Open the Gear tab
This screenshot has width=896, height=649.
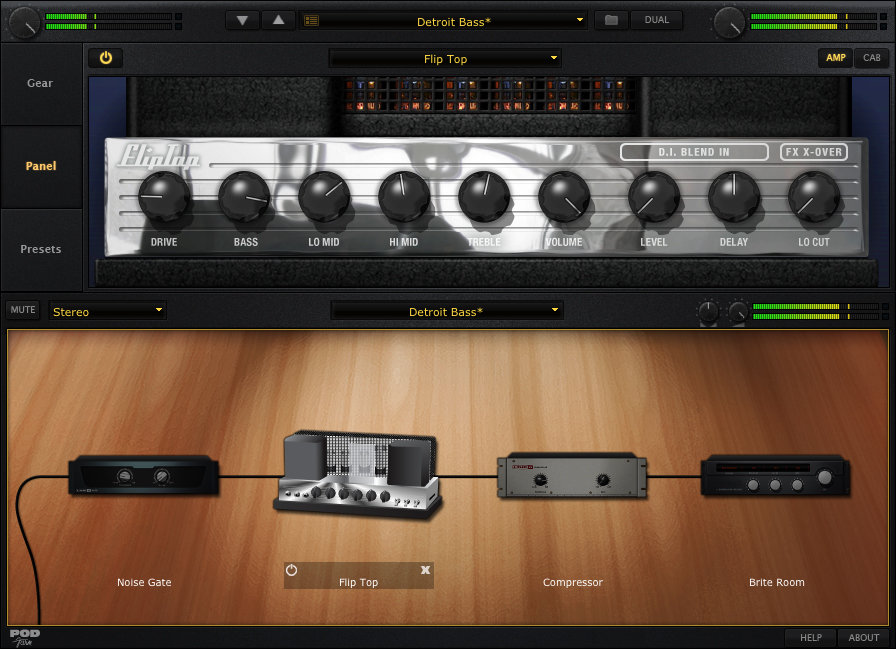(x=41, y=83)
